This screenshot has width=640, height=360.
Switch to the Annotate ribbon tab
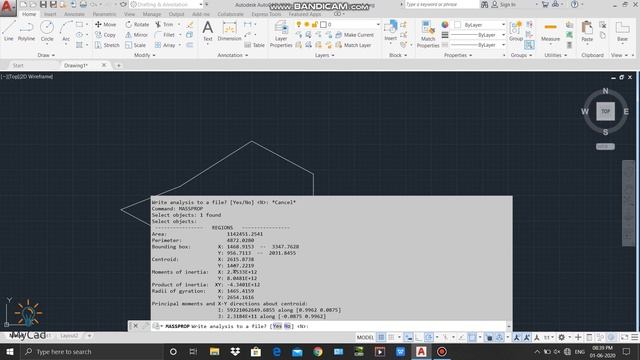74,14
